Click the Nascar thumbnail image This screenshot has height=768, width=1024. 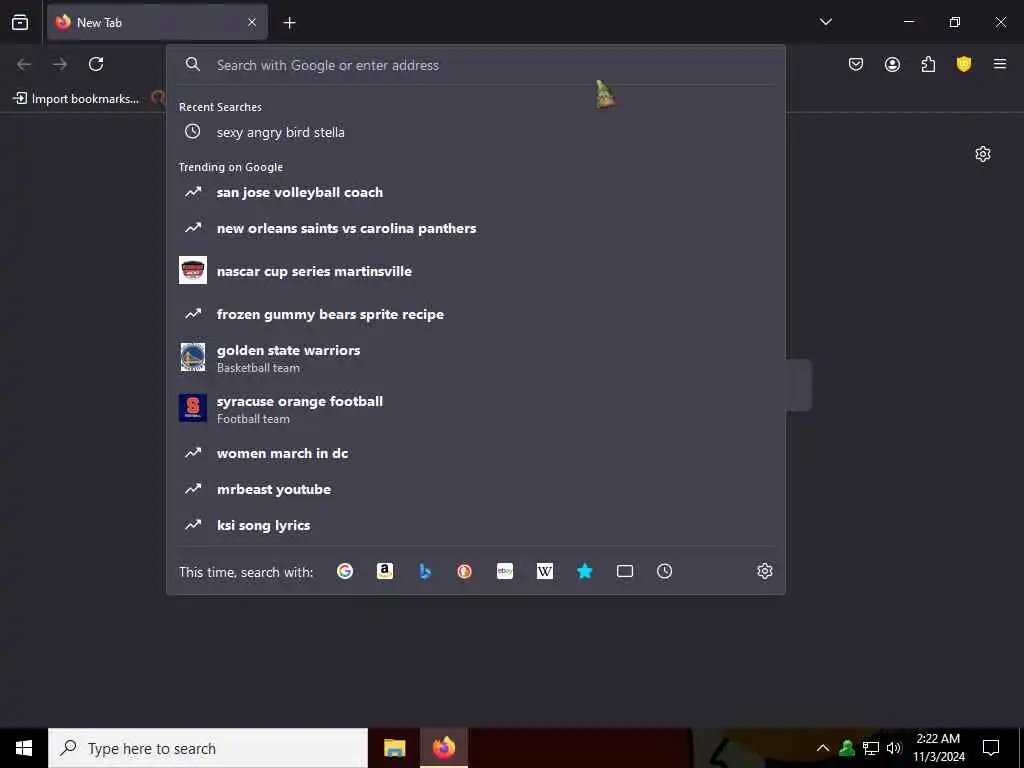click(x=193, y=270)
